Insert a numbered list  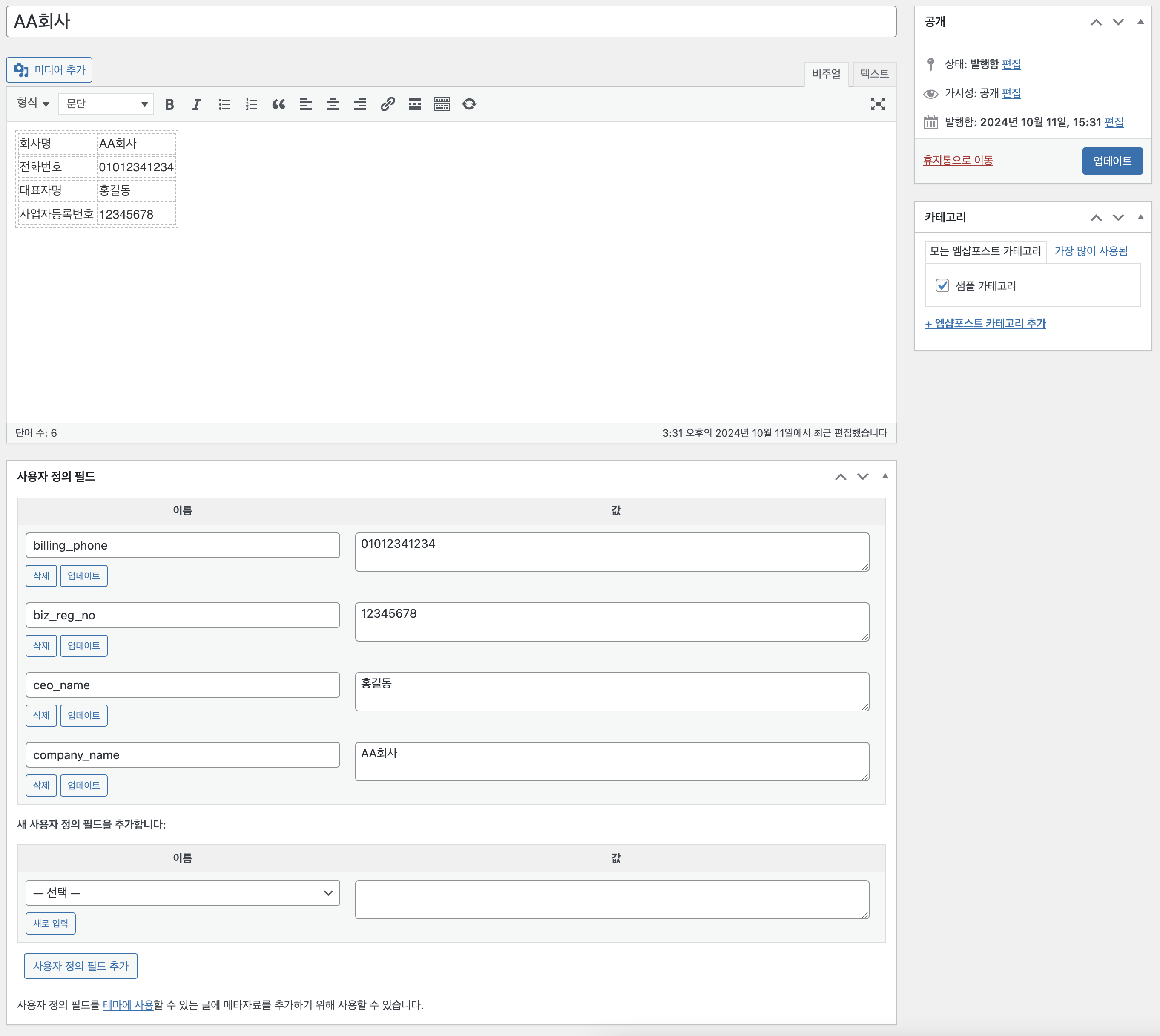point(251,104)
